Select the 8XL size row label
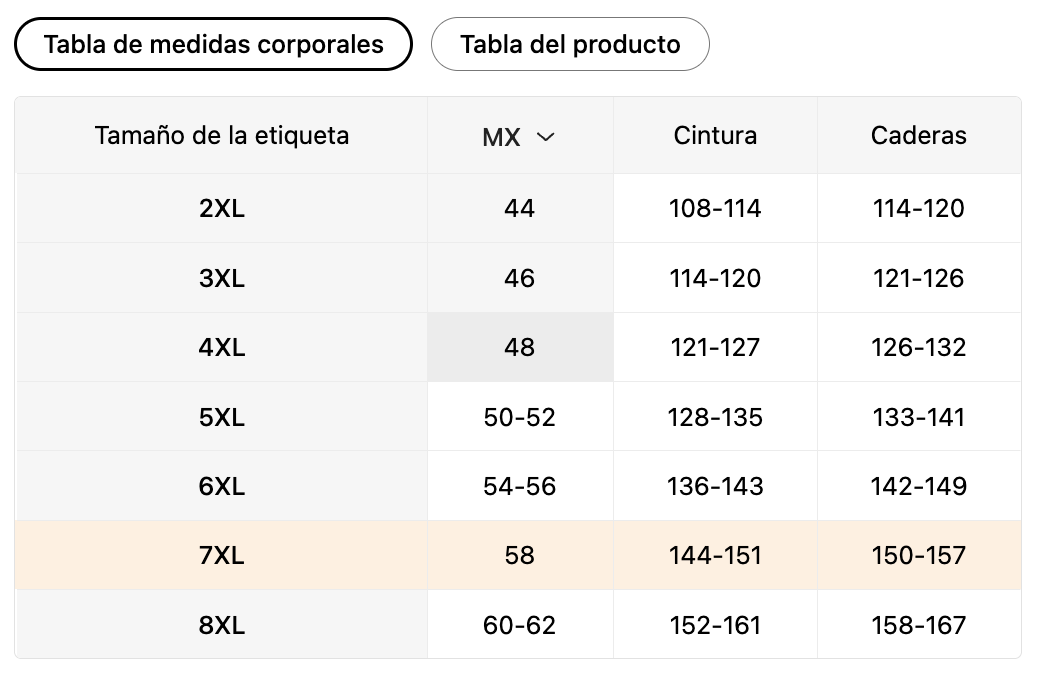The image size is (1046, 680). pos(222,626)
